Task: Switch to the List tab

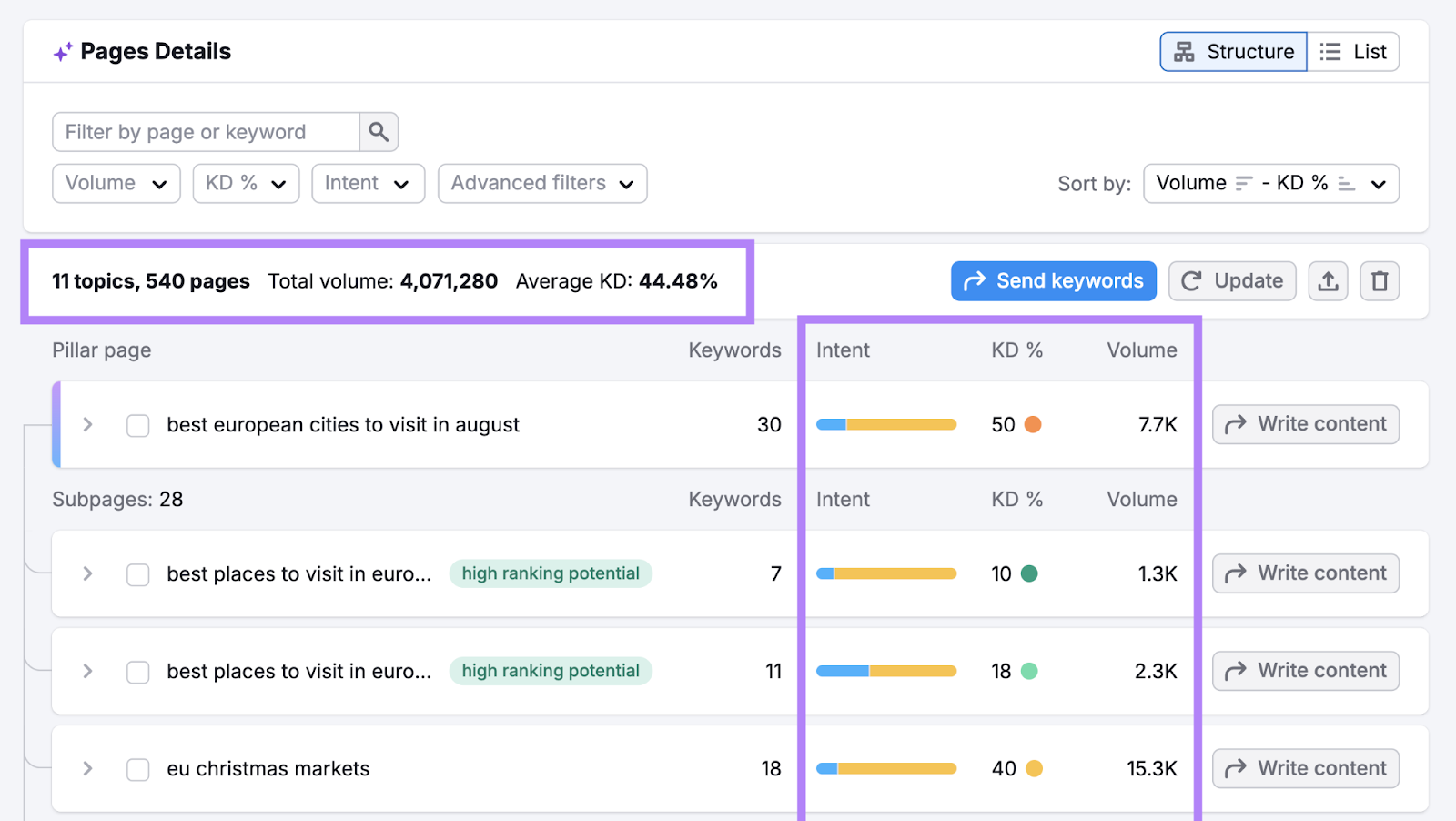Action: [x=1354, y=52]
